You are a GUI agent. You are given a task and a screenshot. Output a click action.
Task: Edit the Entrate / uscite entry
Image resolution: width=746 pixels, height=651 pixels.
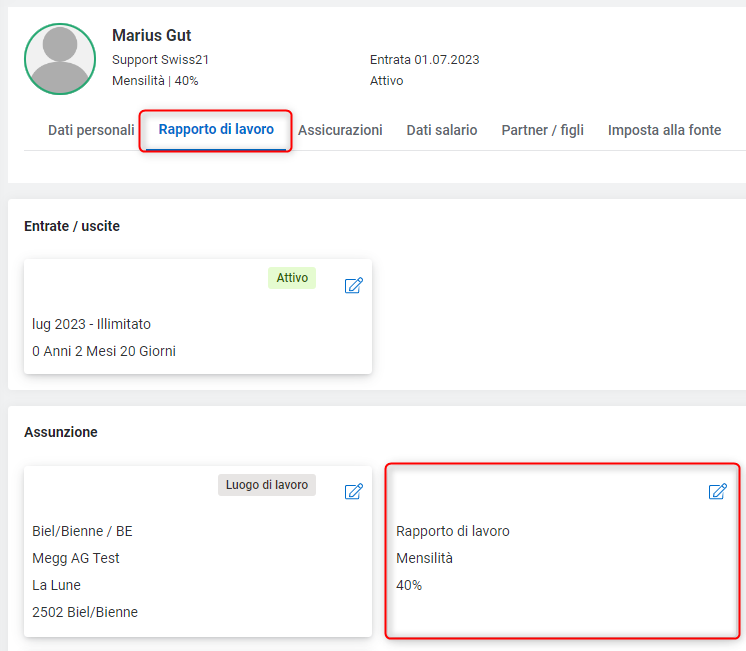[x=353, y=285]
